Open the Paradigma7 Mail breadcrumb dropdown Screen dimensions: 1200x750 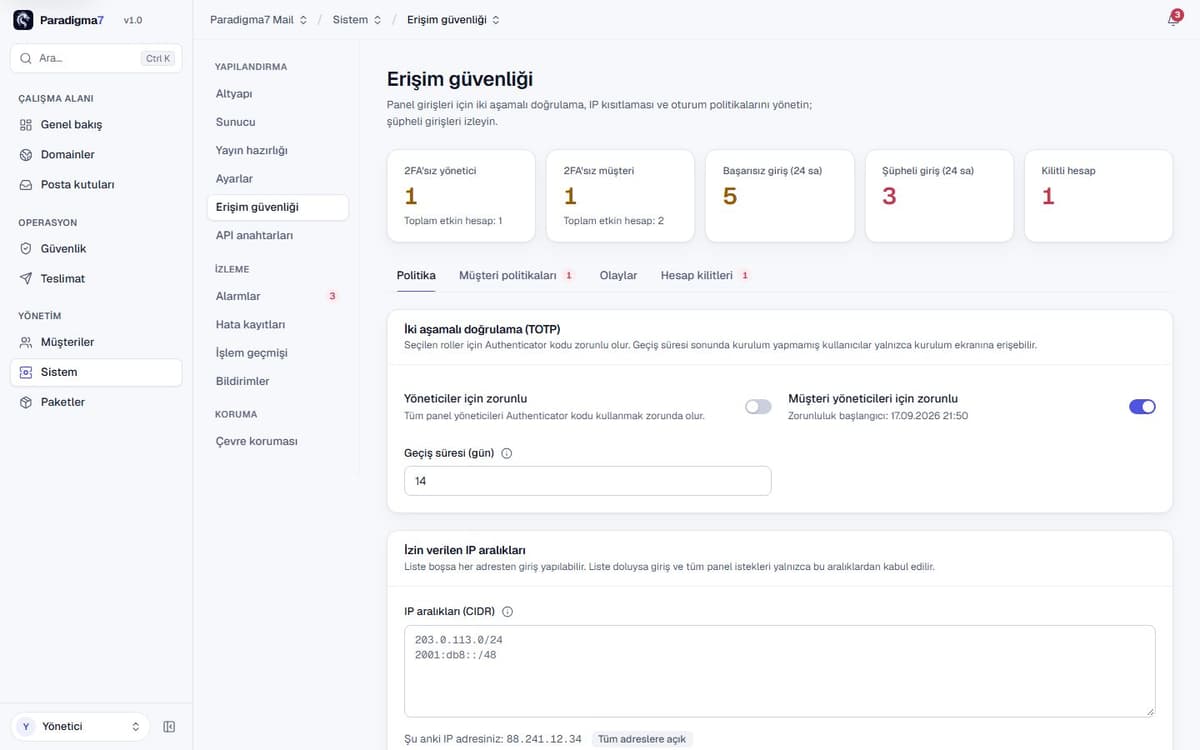point(259,20)
